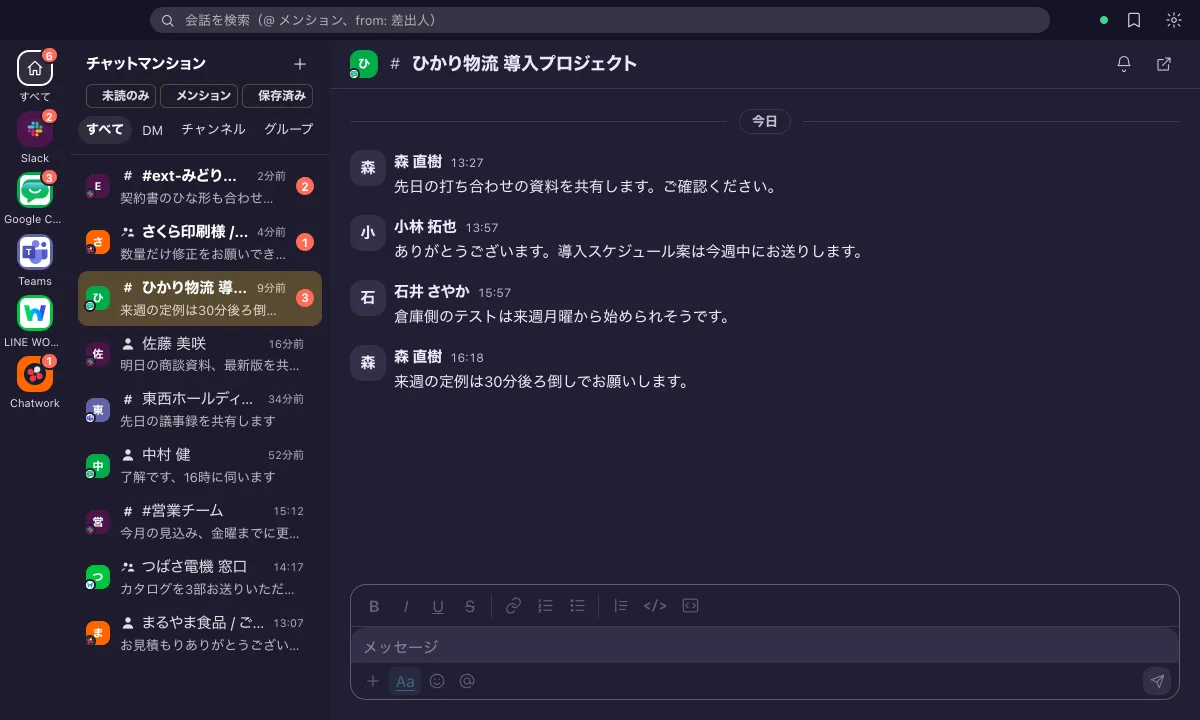Apply bold formatting

(x=374, y=606)
